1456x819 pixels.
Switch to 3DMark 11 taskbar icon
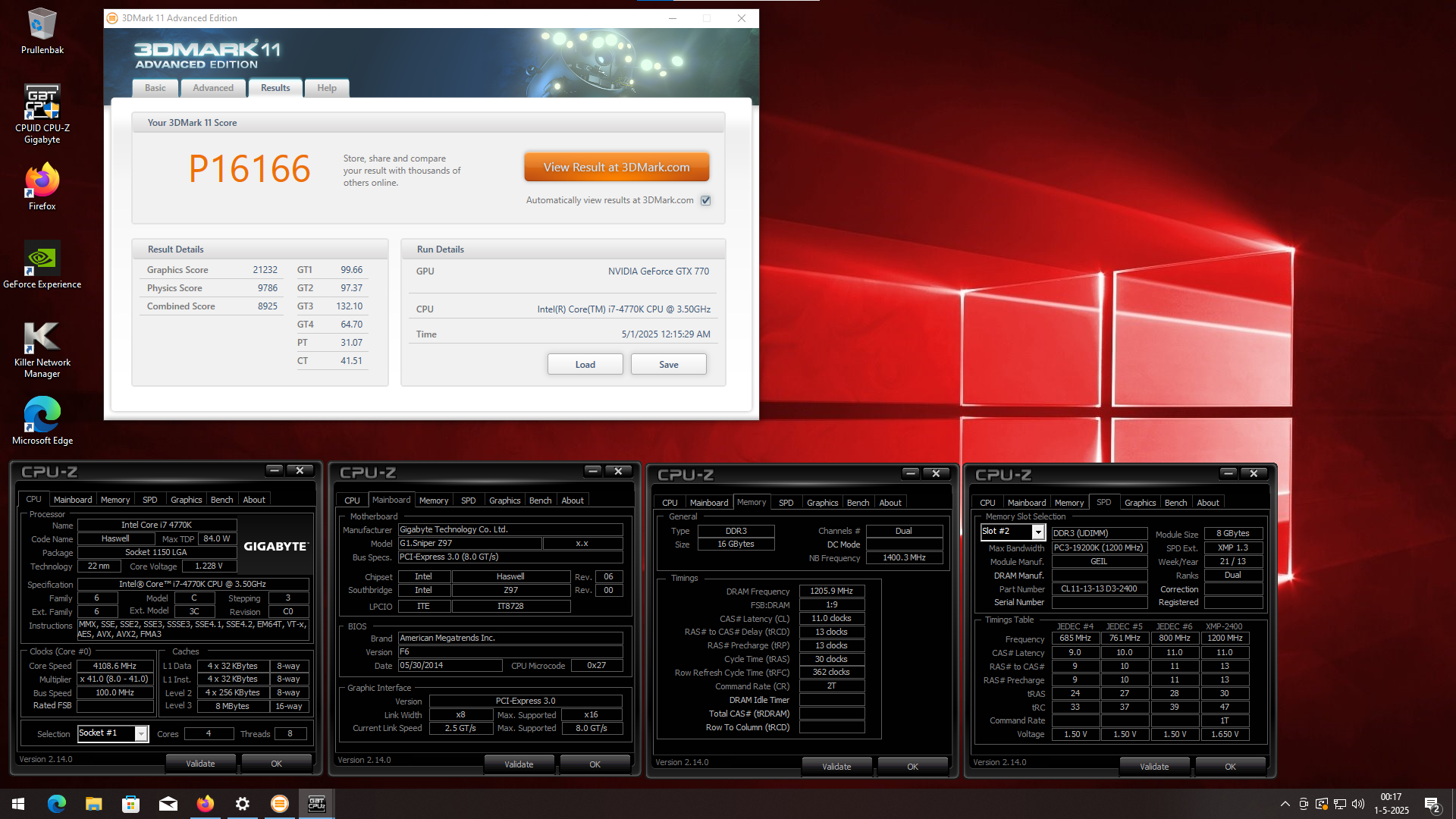pyautogui.click(x=279, y=804)
